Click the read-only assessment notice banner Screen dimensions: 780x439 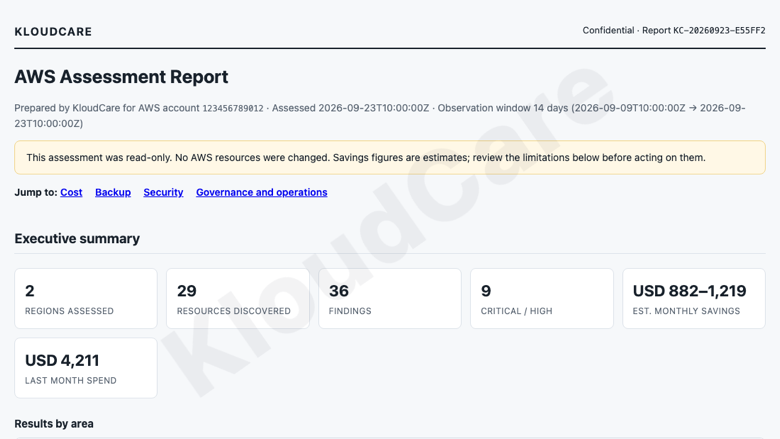coord(390,158)
